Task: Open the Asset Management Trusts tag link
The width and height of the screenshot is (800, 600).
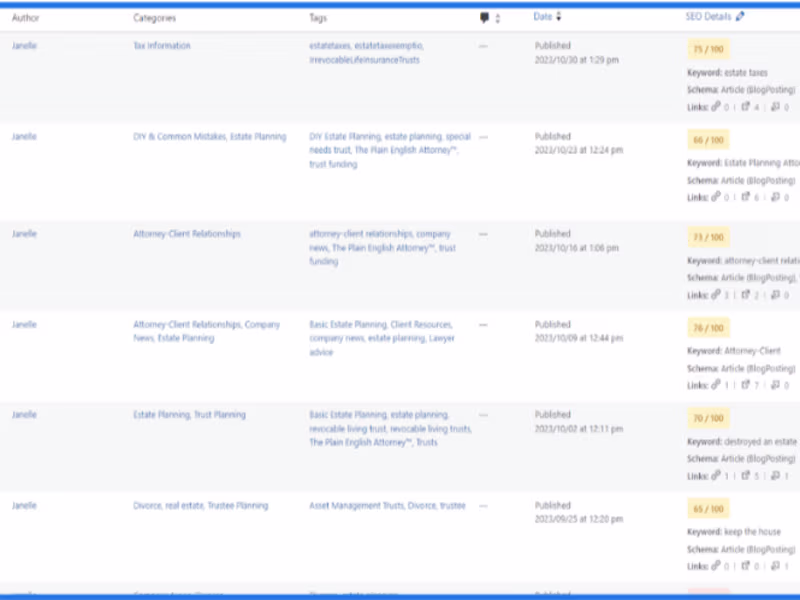Action: 357,505
